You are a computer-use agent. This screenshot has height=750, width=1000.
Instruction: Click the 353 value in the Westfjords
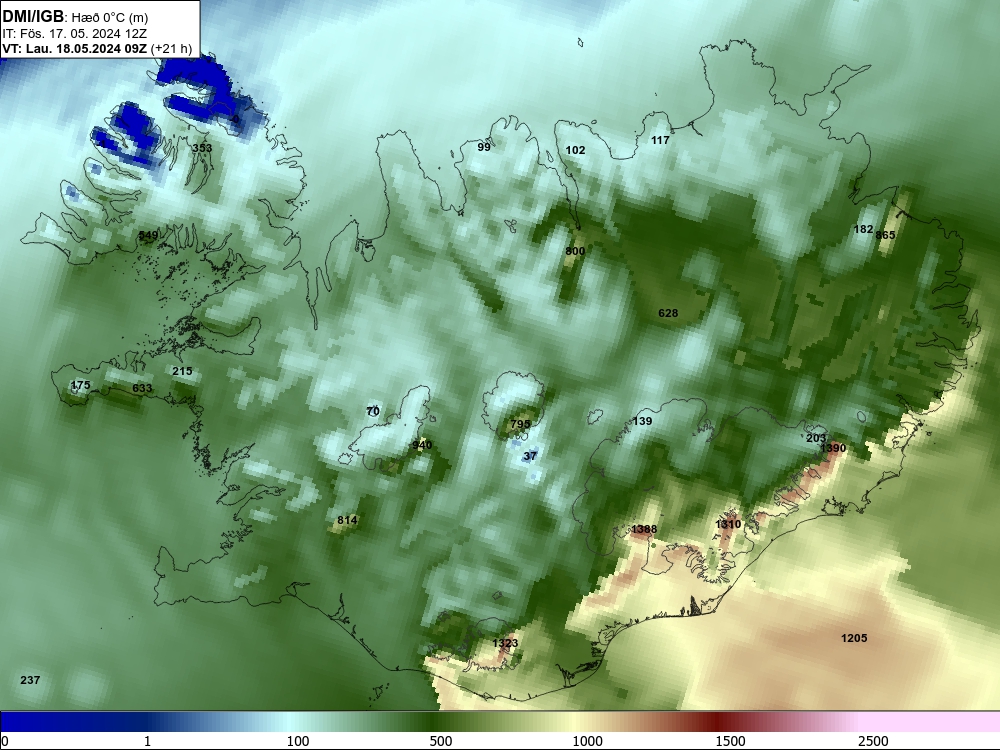pos(202,148)
